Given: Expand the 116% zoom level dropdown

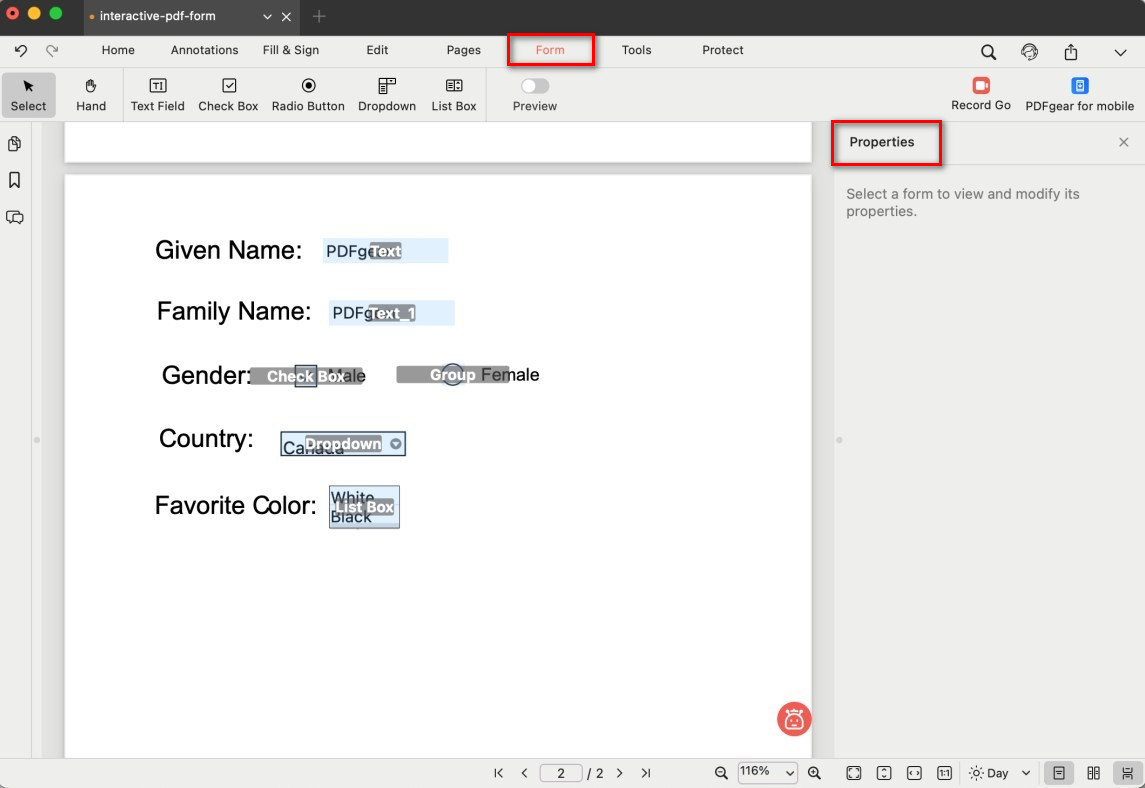Looking at the screenshot, I should [768, 772].
